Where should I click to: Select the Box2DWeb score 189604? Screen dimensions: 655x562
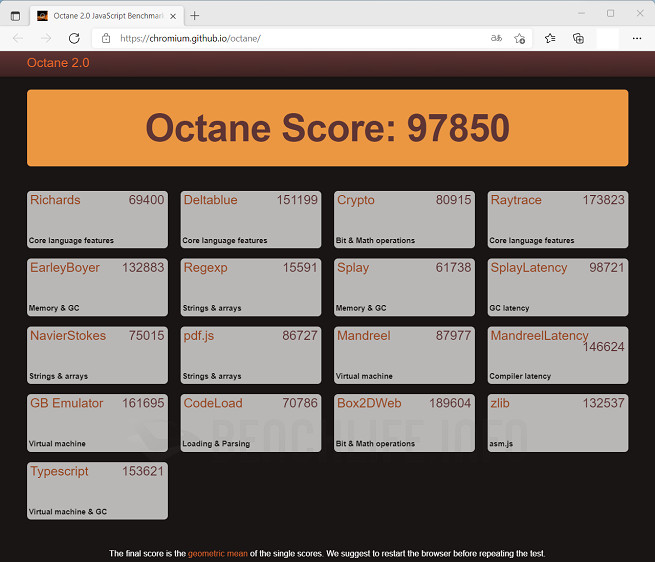pyautogui.click(x=450, y=403)
